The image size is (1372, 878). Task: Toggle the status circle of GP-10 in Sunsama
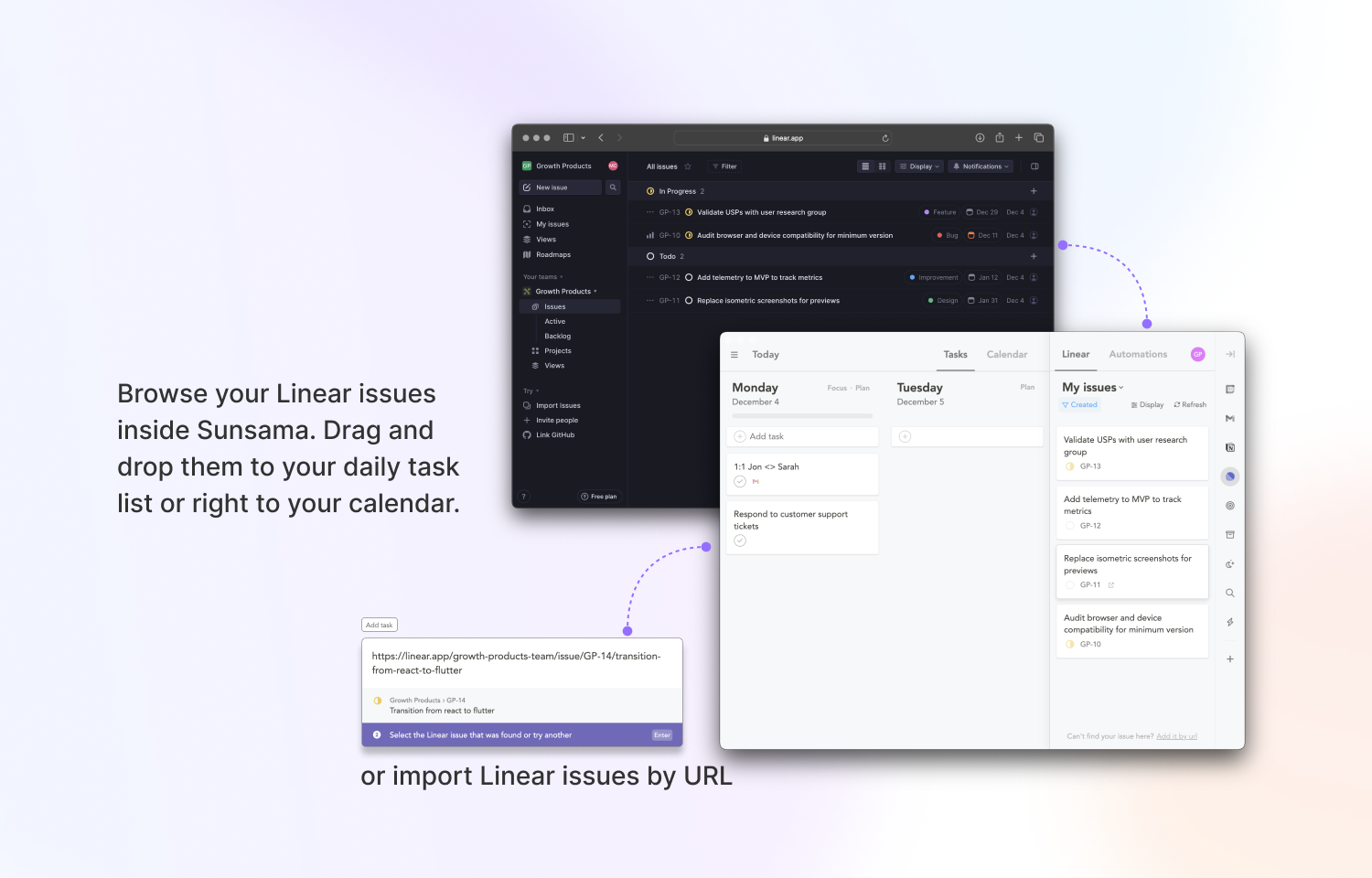pyautogui.click(x=1070, y=645)
